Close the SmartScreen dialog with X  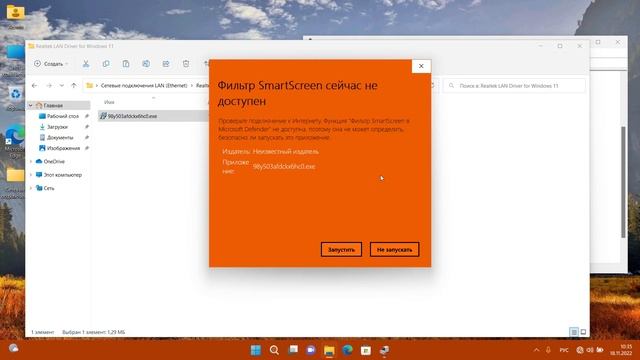(x=421, y=66)
